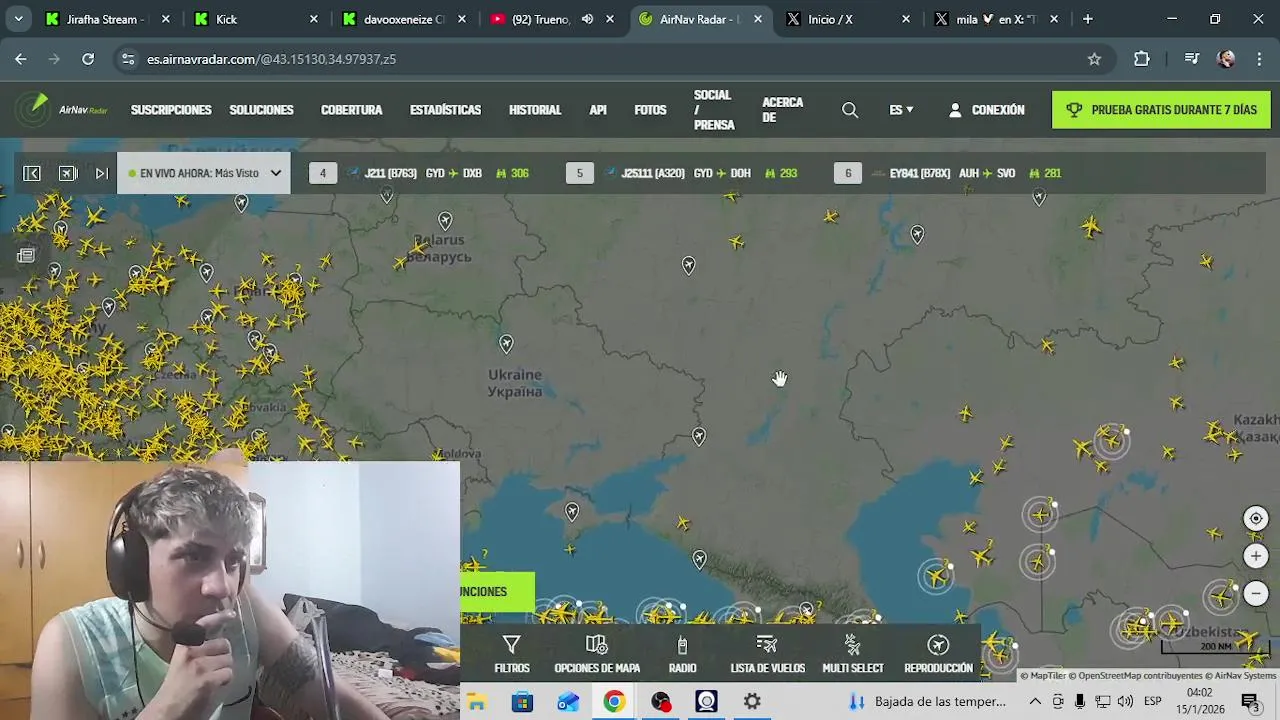Open Settings gear on taskbar
Screen dimensions: 1280x720
point(752,702)
